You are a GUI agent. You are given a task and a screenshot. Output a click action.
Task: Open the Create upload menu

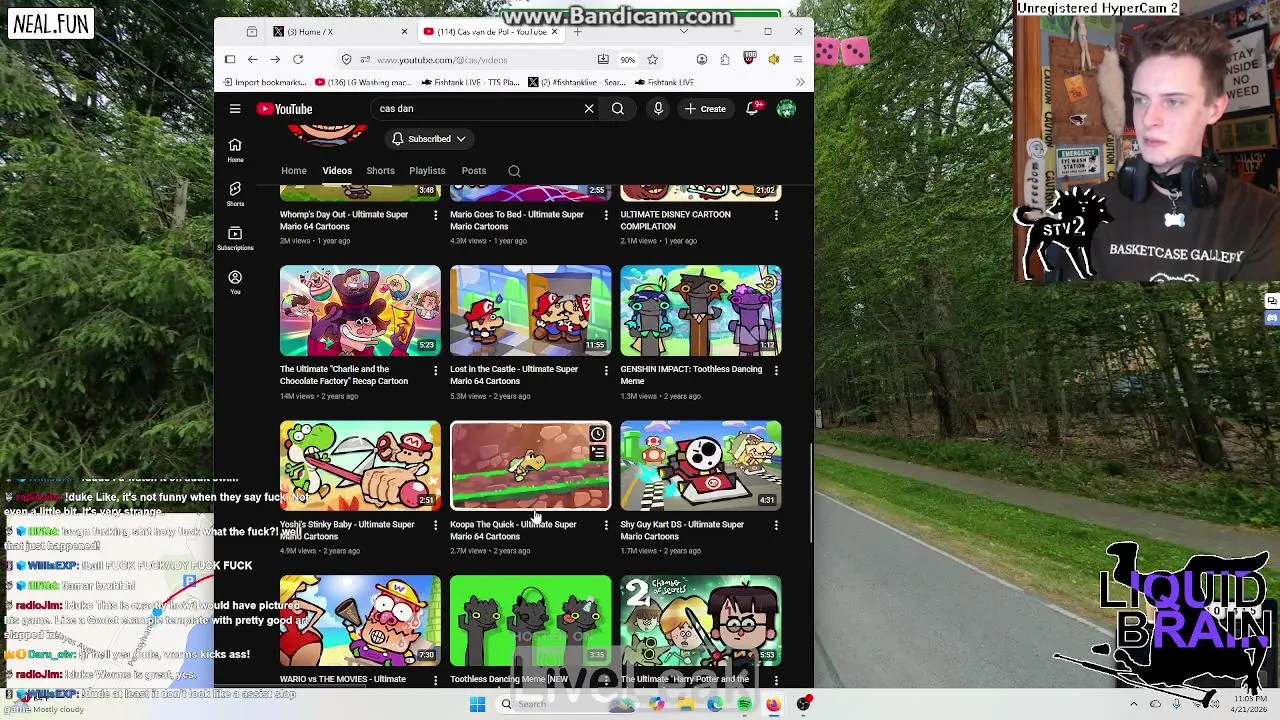(x=705, y=109)
